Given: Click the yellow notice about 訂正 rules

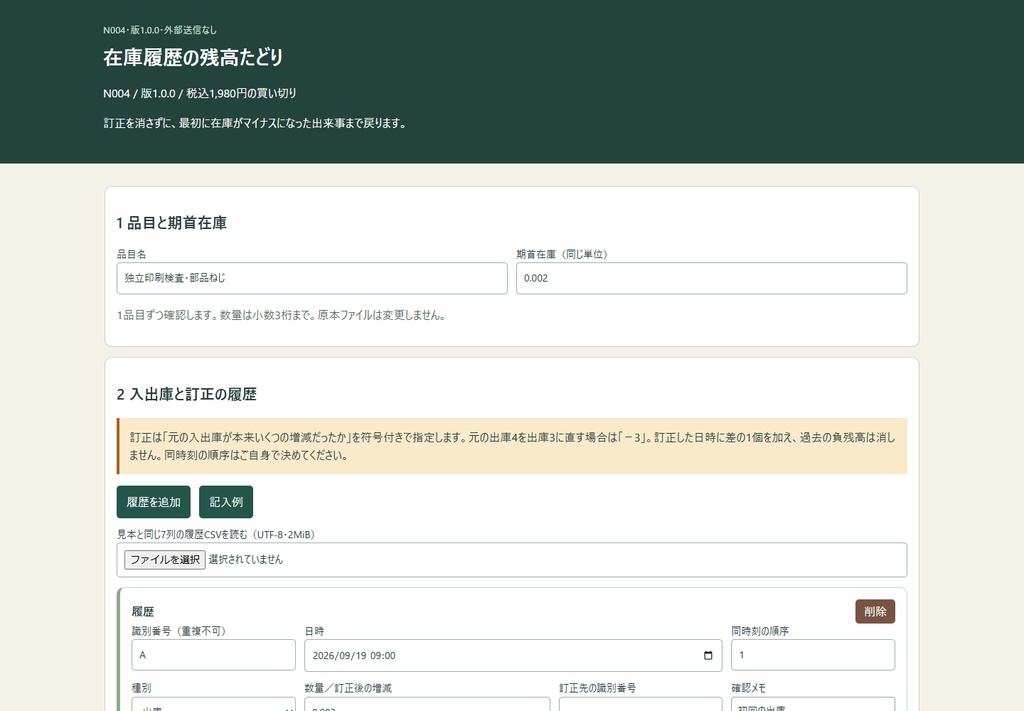Looking at the screenshot, I should point(512,446).
